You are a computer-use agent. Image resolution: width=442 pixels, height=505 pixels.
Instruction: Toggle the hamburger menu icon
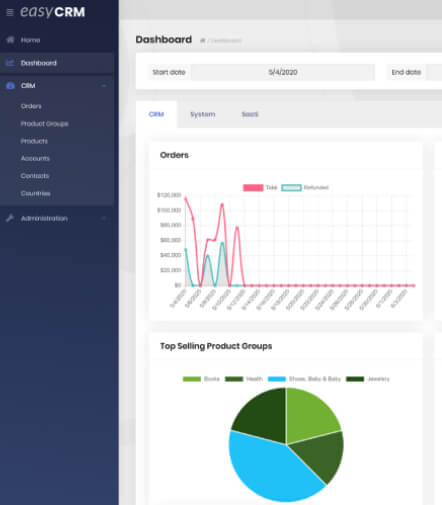pyautogui.click(x=10, y=13)
